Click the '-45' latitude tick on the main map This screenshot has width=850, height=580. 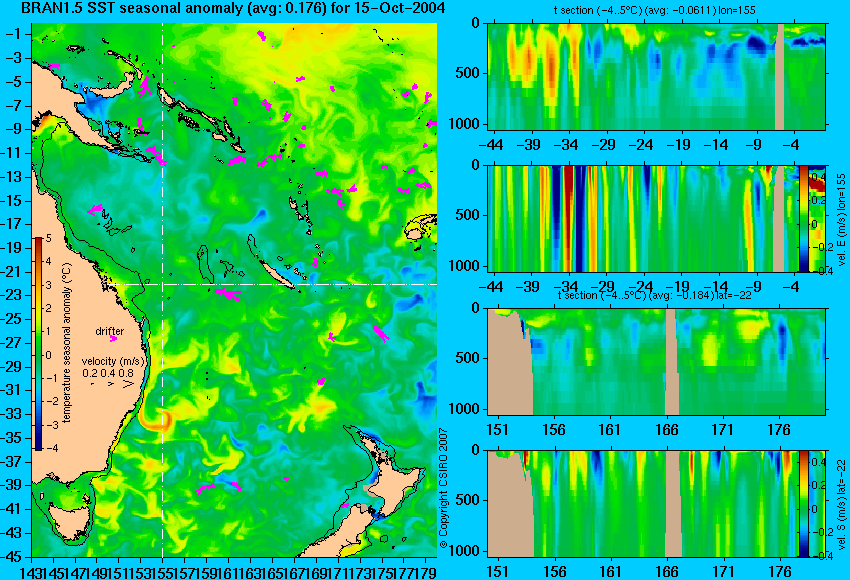point(13,557)
